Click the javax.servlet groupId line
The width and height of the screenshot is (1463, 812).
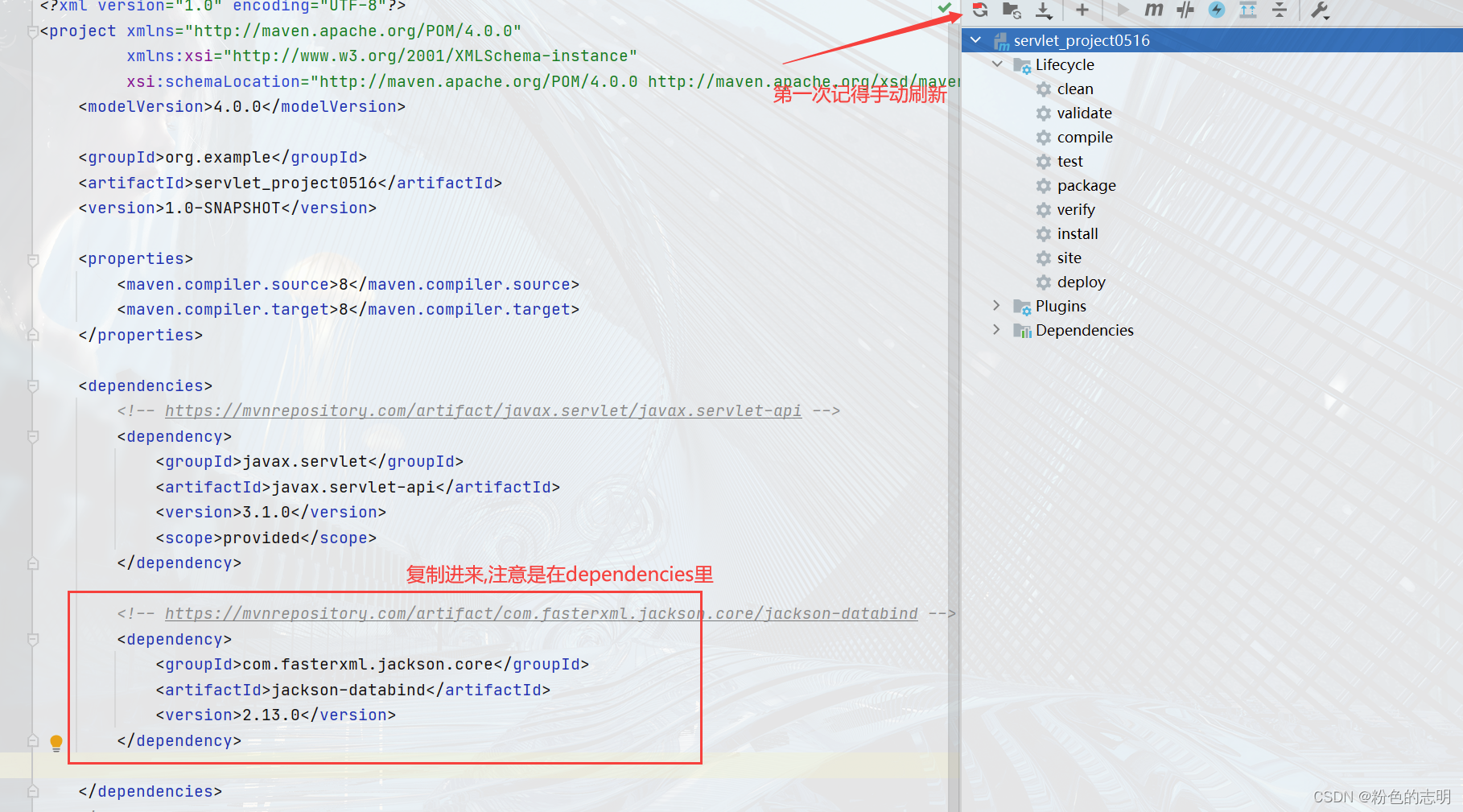point(310,462)
